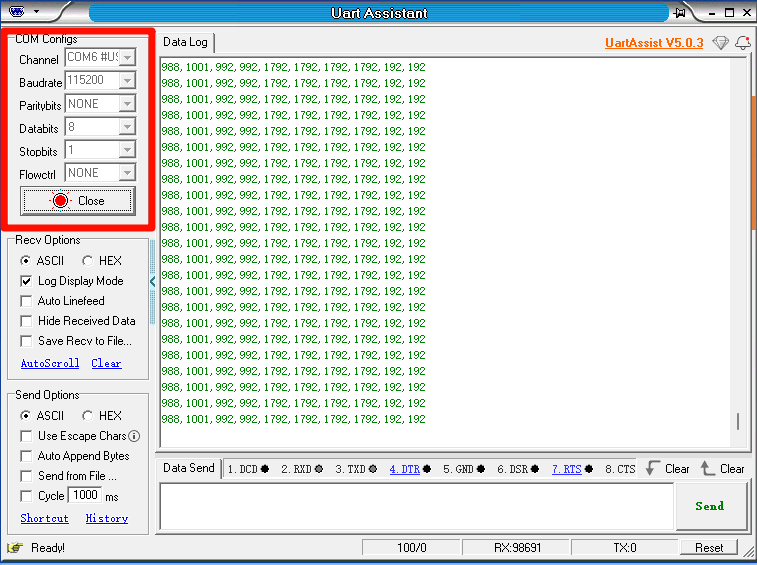Click the 8. CTS signal label
Viewport: 757px width, 565px height.
pos(620,469)
